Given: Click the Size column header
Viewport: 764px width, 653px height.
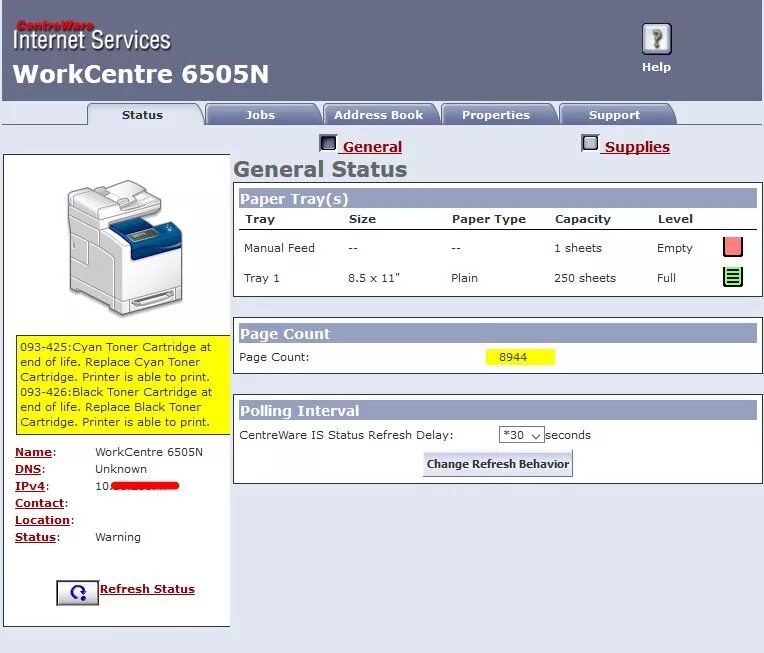Looking at the screenshot, I should coord(362,219).
